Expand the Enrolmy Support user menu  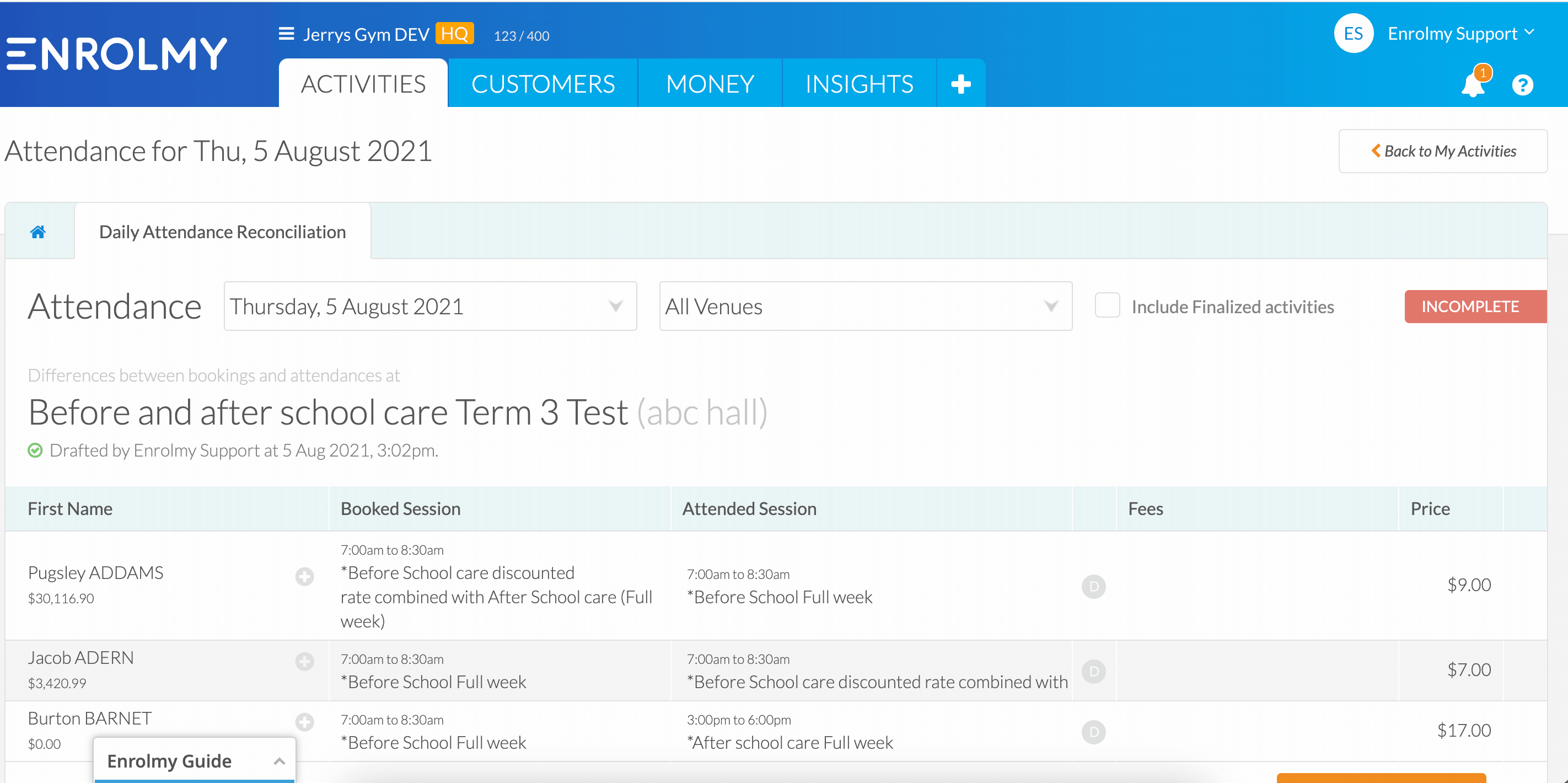1461,34
